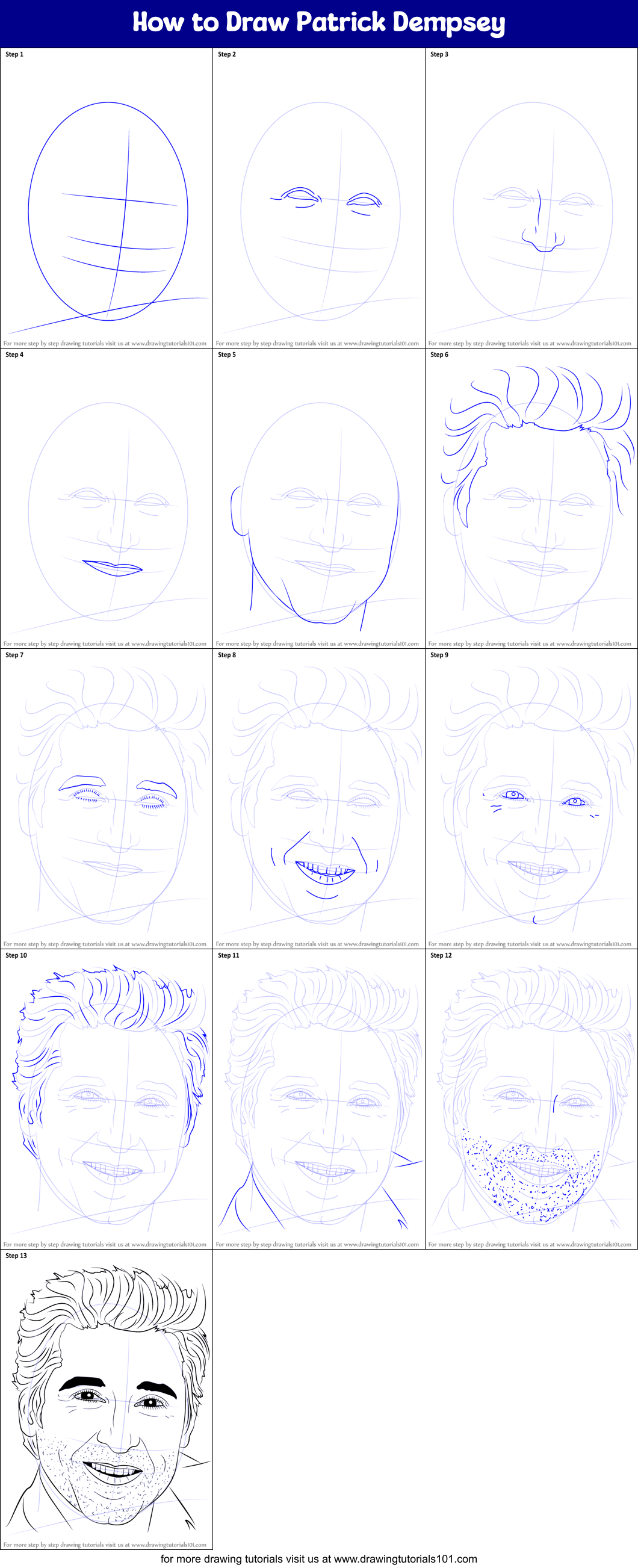The image size is (638, 1568).
Task: Click the 'Step 7' label
Action: pos(14,655)
